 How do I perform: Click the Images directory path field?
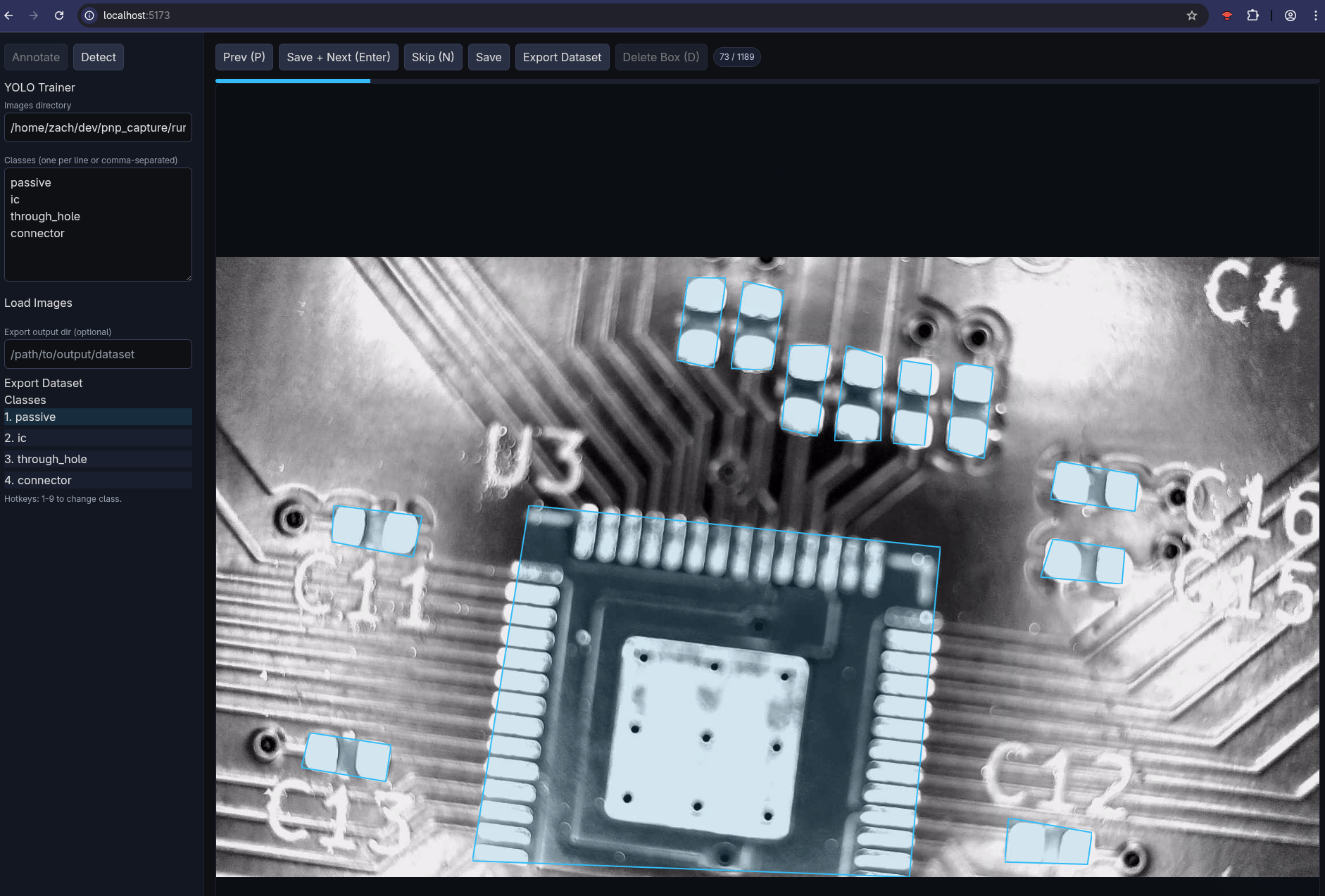(x=98, y=127)
